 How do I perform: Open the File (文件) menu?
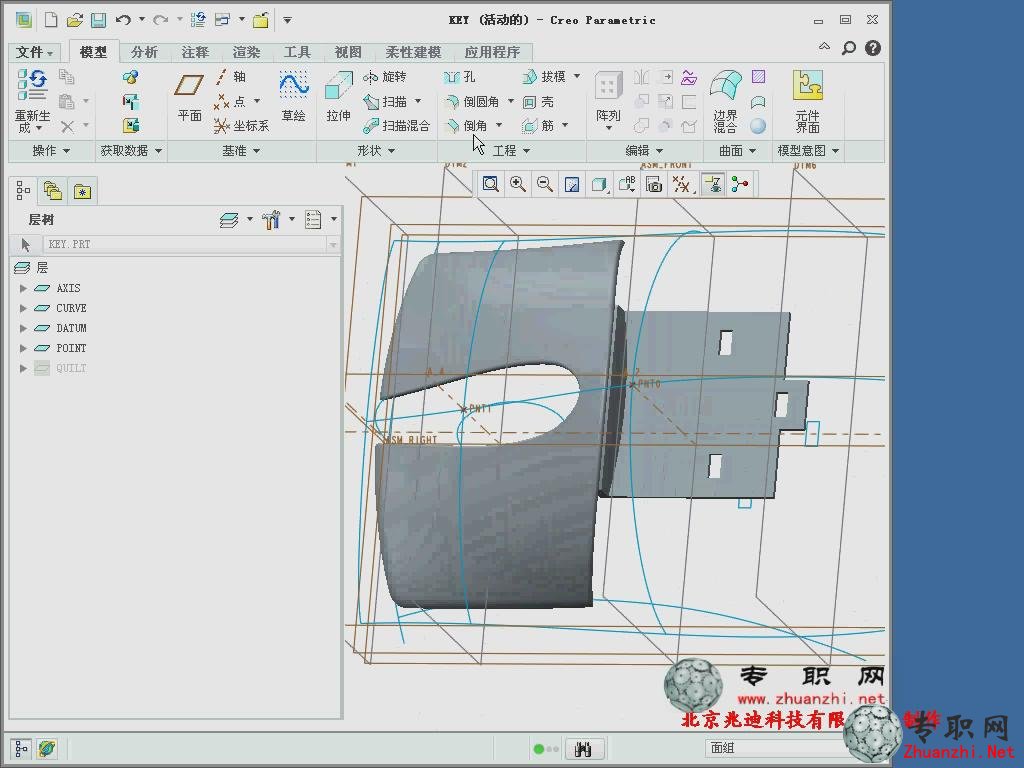(x=35, y=52)
